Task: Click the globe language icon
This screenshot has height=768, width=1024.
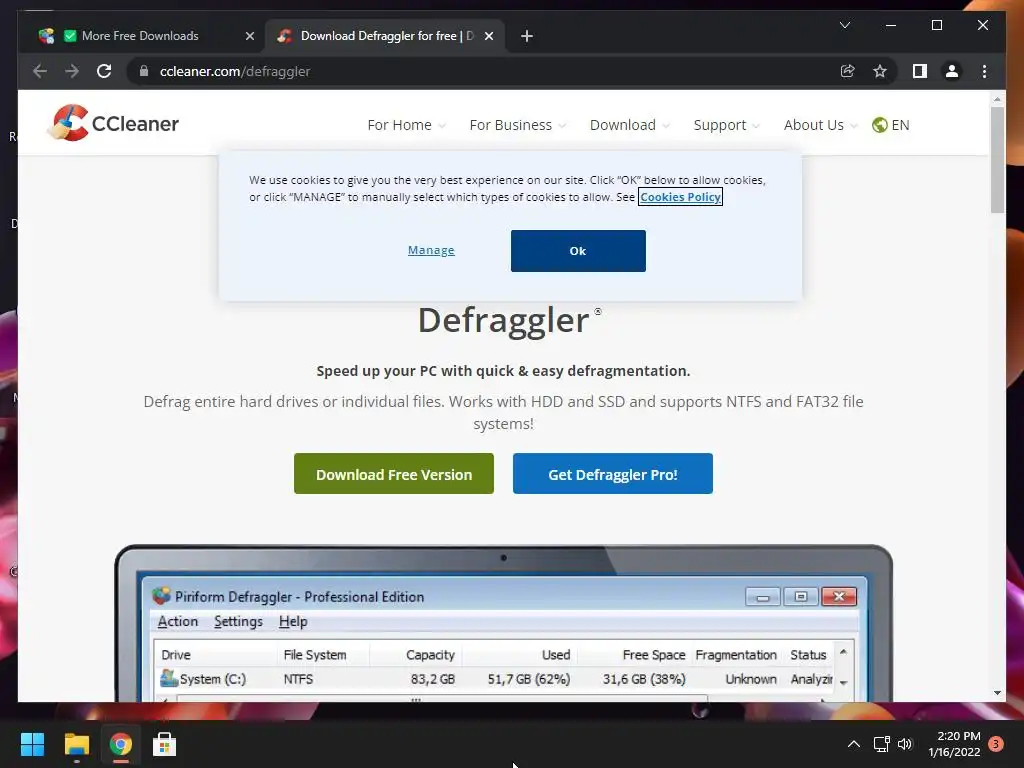Action: click(880, 125)
